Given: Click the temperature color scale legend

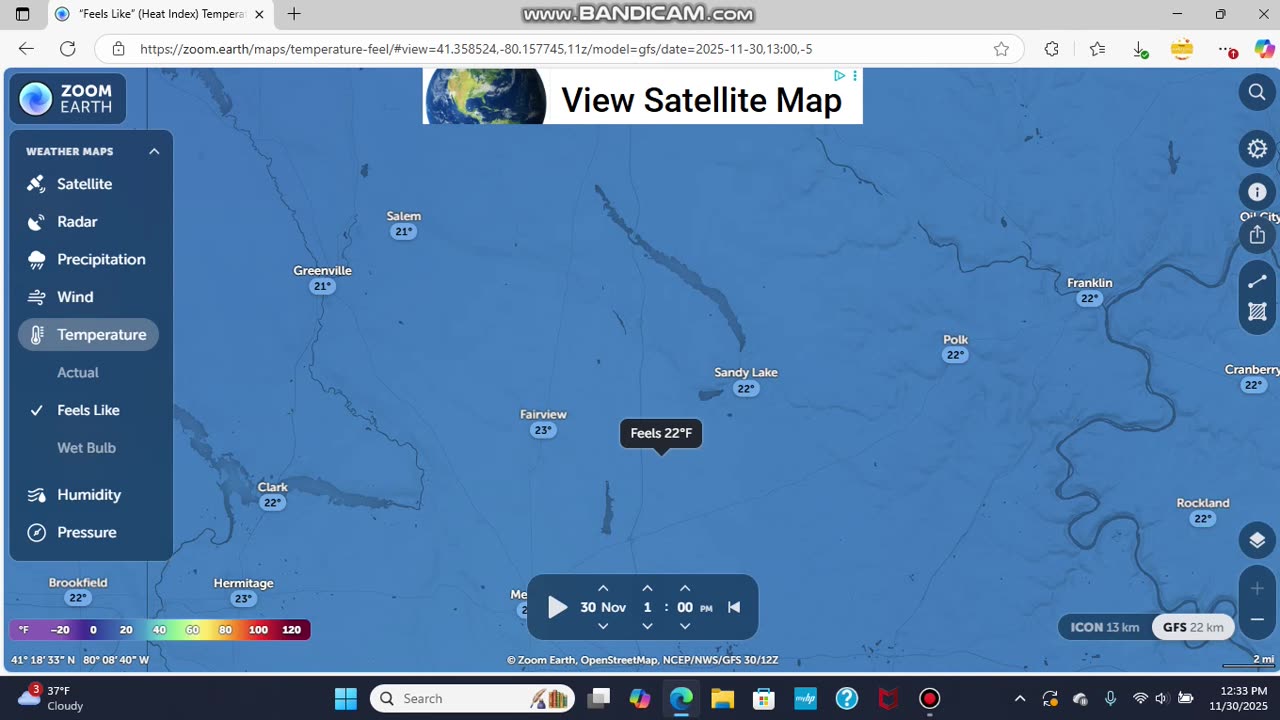Looking at the screenshot, I should (x=160, y=630).
